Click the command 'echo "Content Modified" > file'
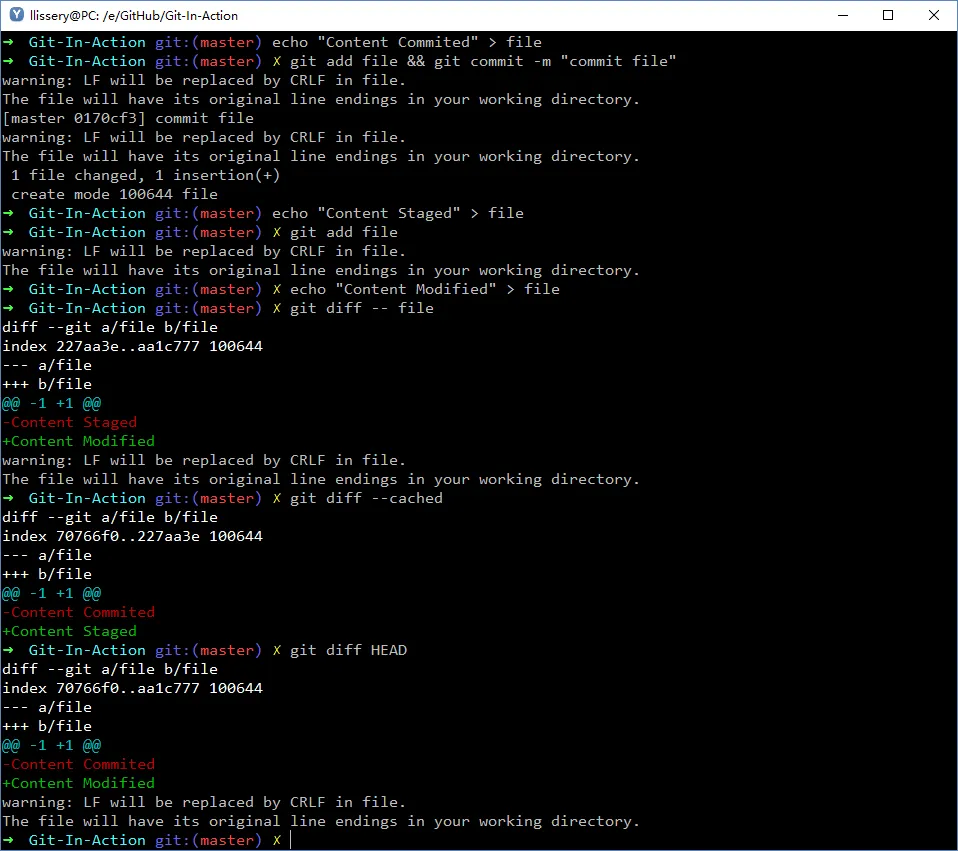Image resolution: width=958 pixels, height=851 pixels. (425, 289)
